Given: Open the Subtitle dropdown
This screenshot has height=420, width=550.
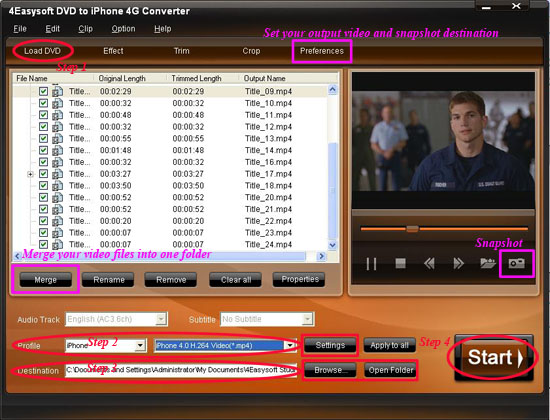Looking at the screenshot, I should 307,319.
